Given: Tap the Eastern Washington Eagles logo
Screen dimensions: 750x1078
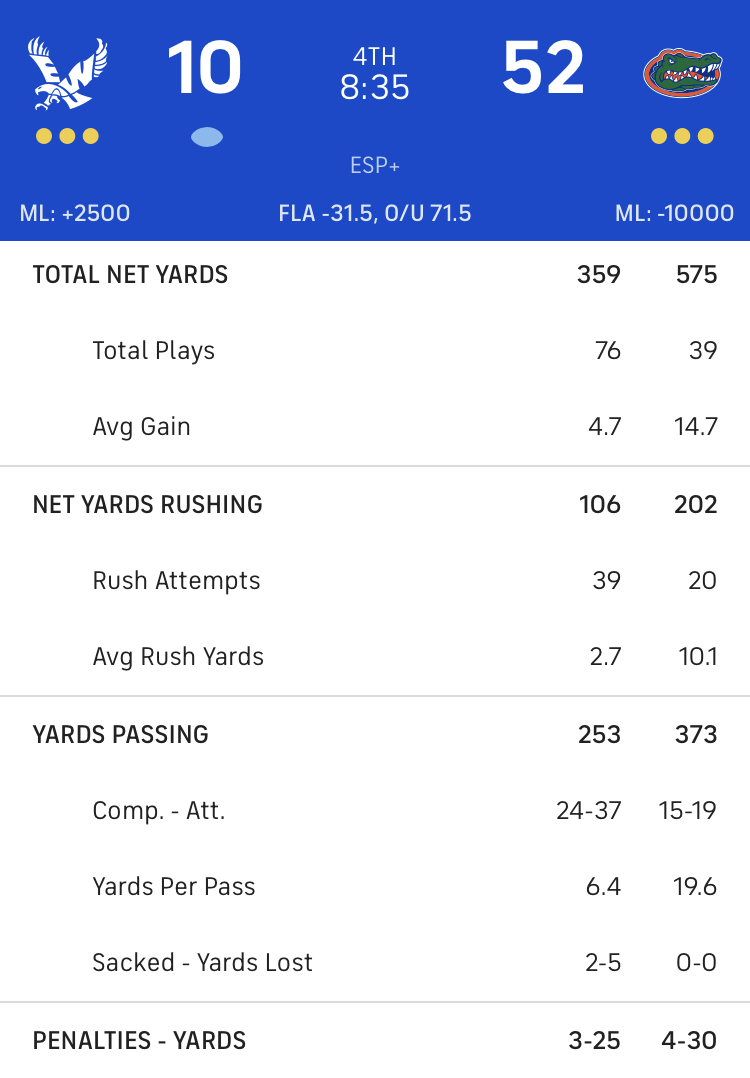Looking at the screenshot, I should click(x=67, y=73).
